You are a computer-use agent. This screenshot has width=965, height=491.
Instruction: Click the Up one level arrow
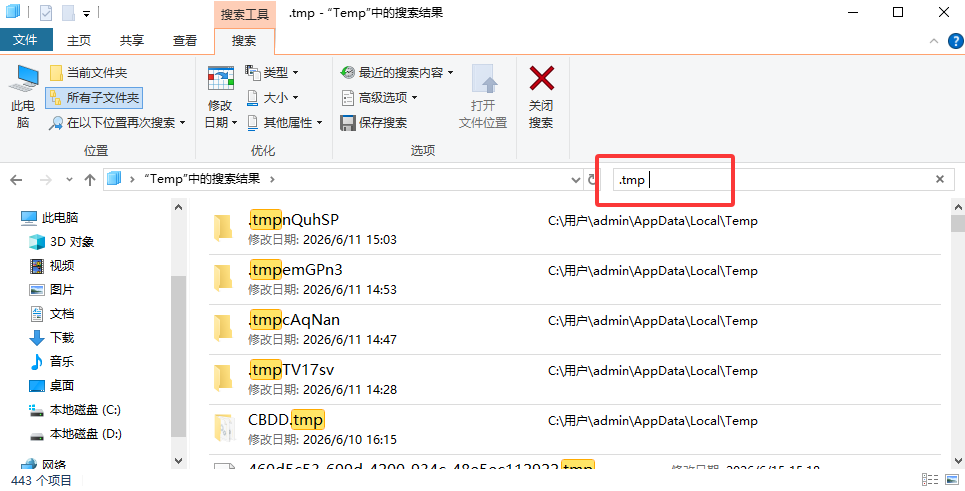[x=90, y=180]
